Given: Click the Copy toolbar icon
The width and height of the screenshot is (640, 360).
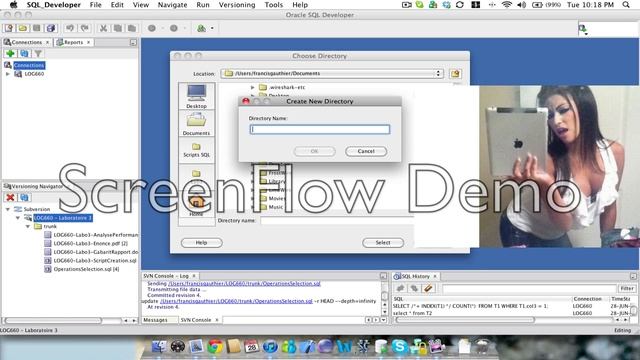Looking at the screenshot, I should pyautogui.click(x=118, y=28).
